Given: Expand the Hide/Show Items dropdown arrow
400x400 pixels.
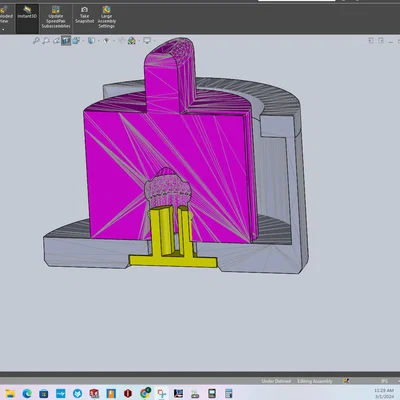Looking at the screenshot, I should pos(114,41).
